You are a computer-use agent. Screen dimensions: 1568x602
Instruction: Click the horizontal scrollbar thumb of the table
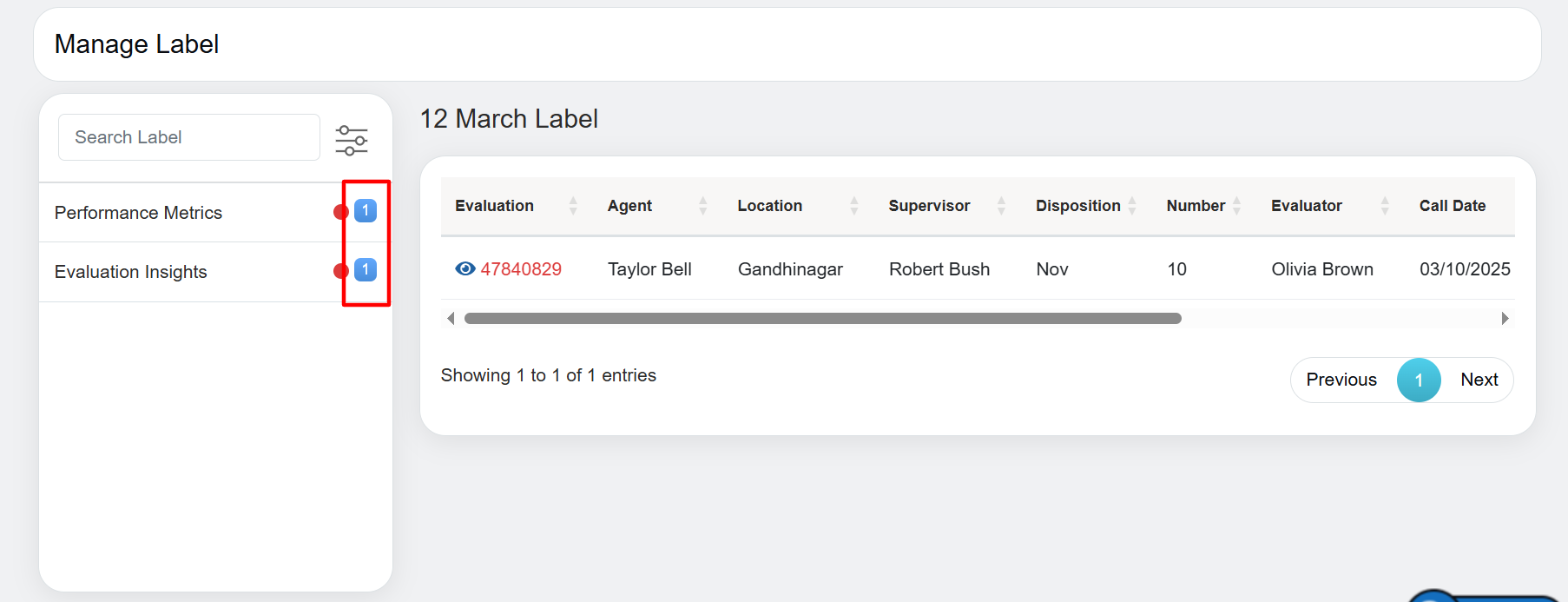click(822, 319)
